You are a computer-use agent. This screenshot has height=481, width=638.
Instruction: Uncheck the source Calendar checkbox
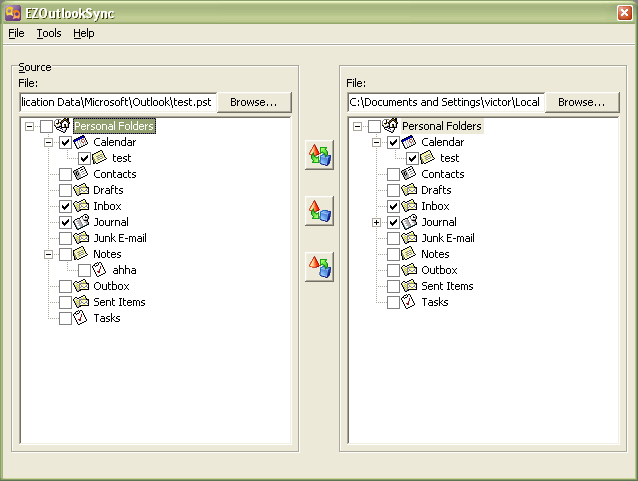[66, 142]
